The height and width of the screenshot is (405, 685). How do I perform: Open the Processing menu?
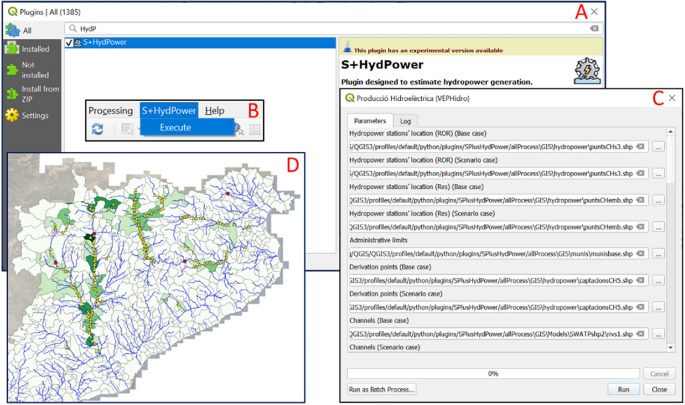tap(110, 110)
